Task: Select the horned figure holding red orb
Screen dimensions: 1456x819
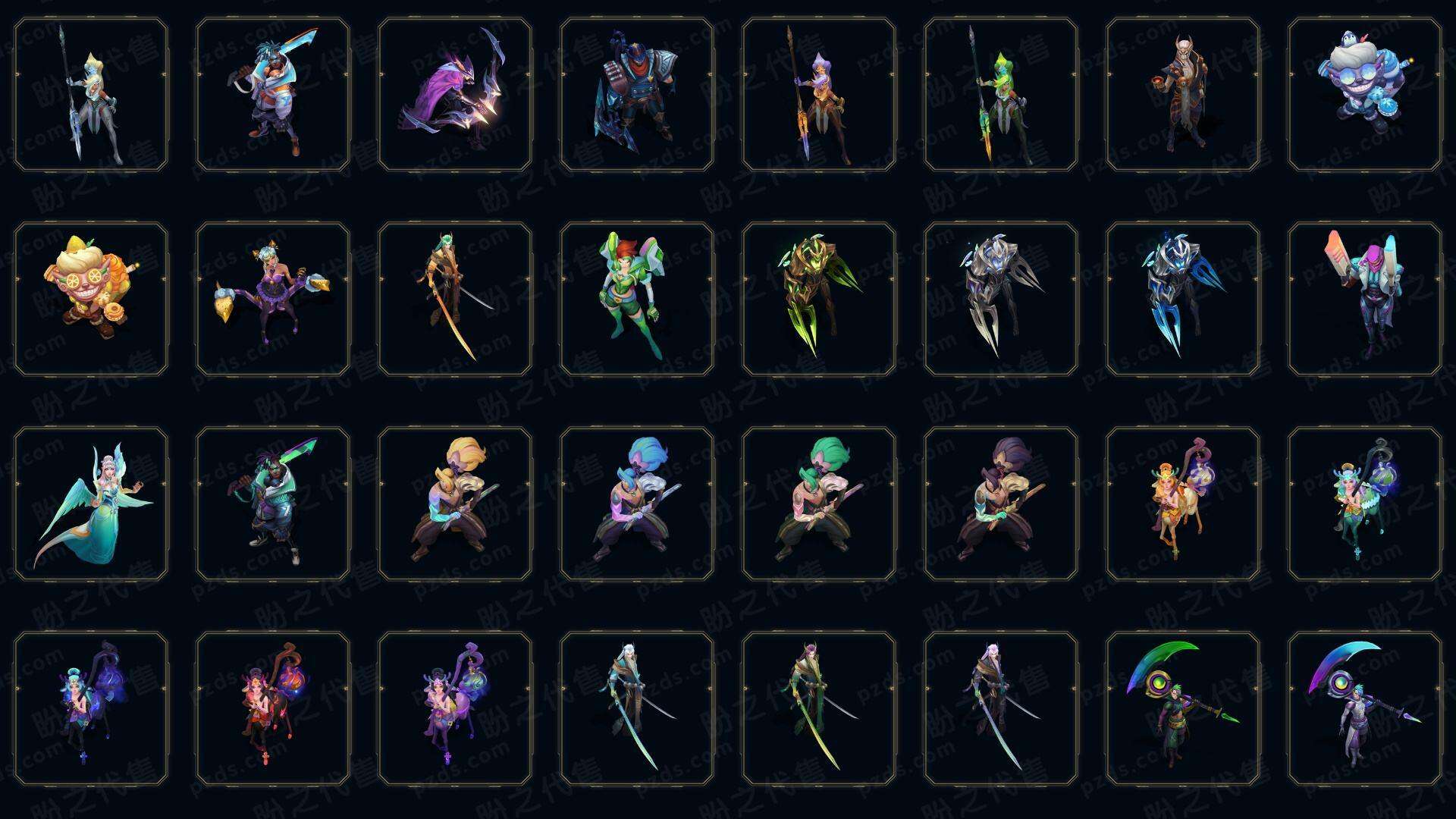Action: [1183, 94]
